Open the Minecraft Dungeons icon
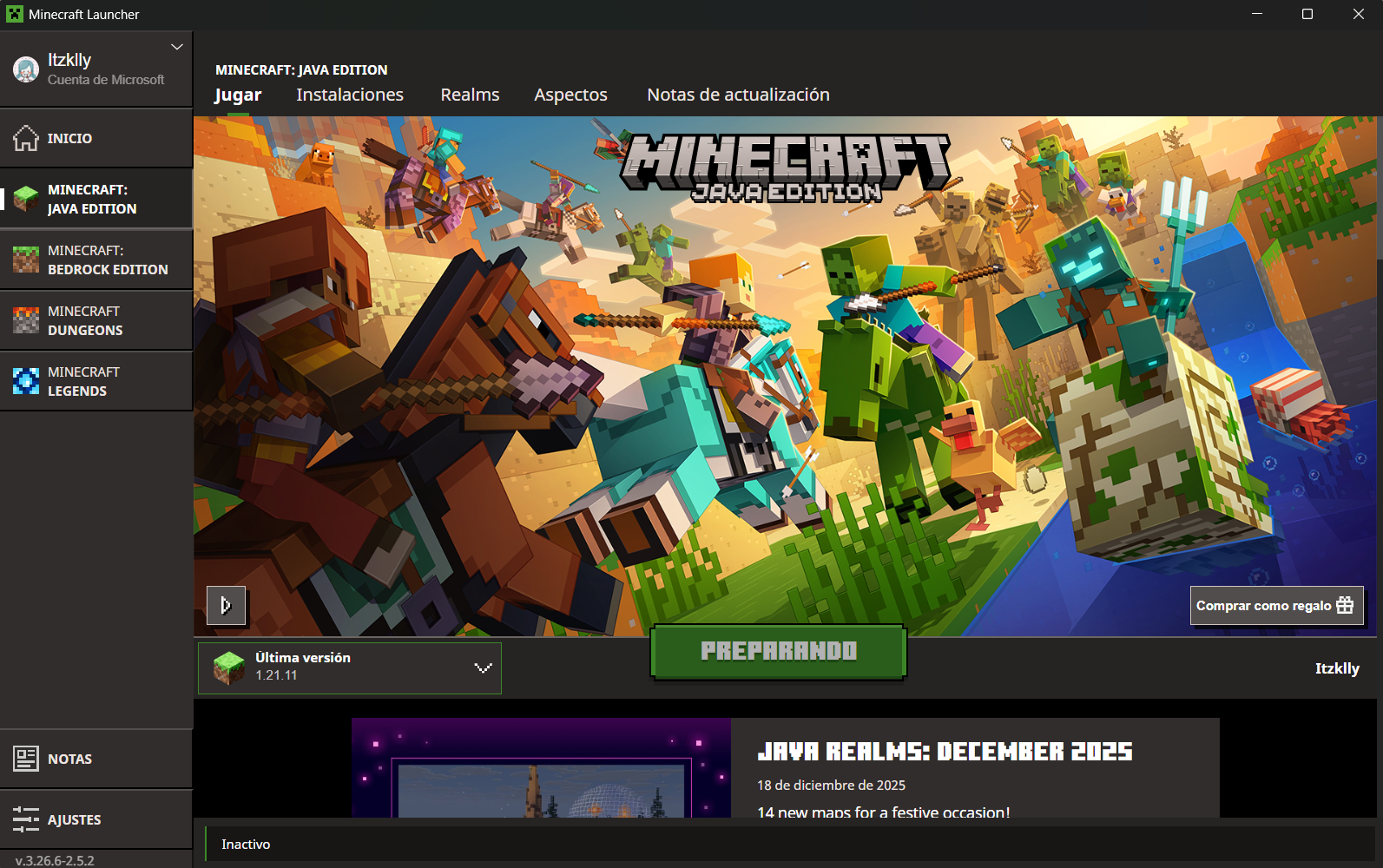1383x868 pixels. 26,320
